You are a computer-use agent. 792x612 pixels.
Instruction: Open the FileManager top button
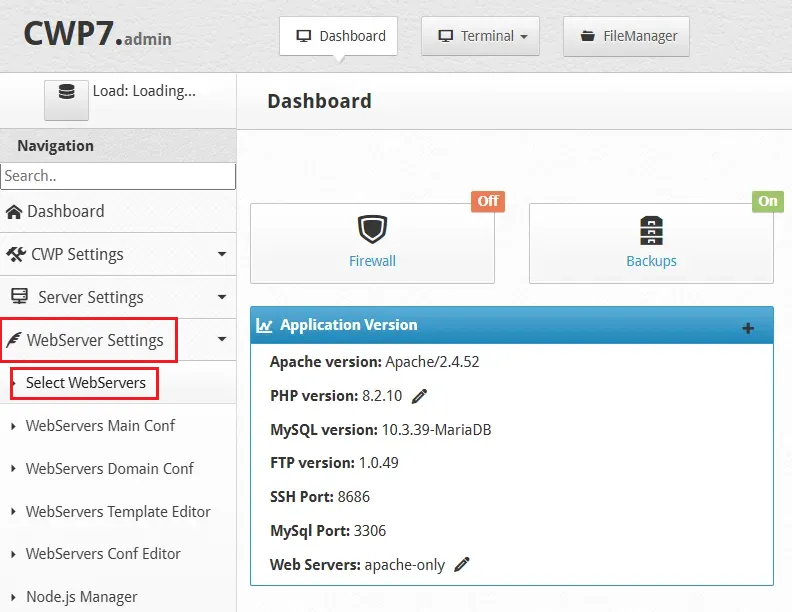coord(626,36)
